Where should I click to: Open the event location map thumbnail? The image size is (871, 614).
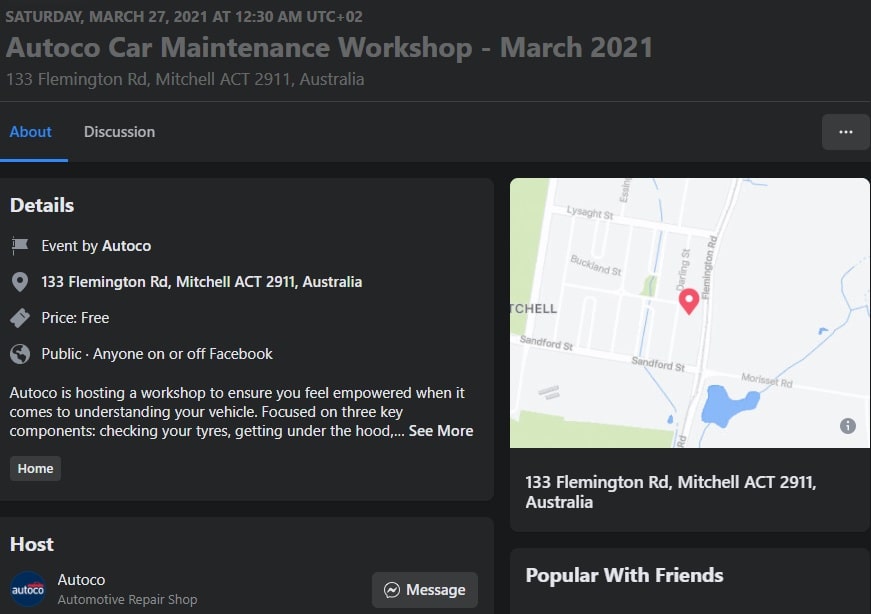tap(689, 310)
